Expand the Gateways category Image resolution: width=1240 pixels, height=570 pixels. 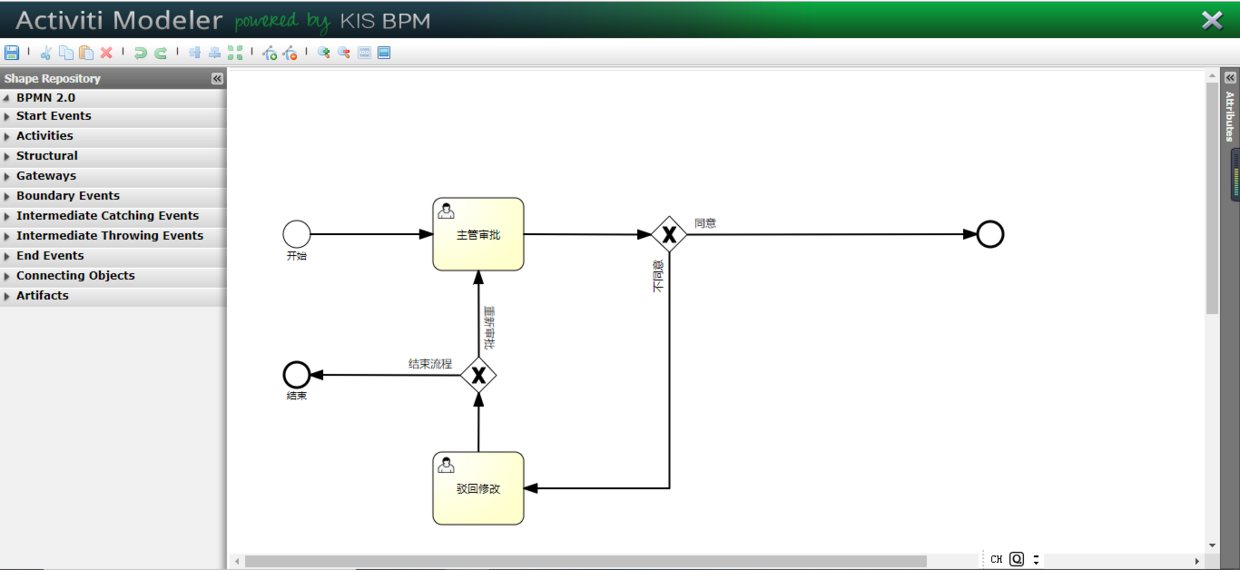point(113,176)
